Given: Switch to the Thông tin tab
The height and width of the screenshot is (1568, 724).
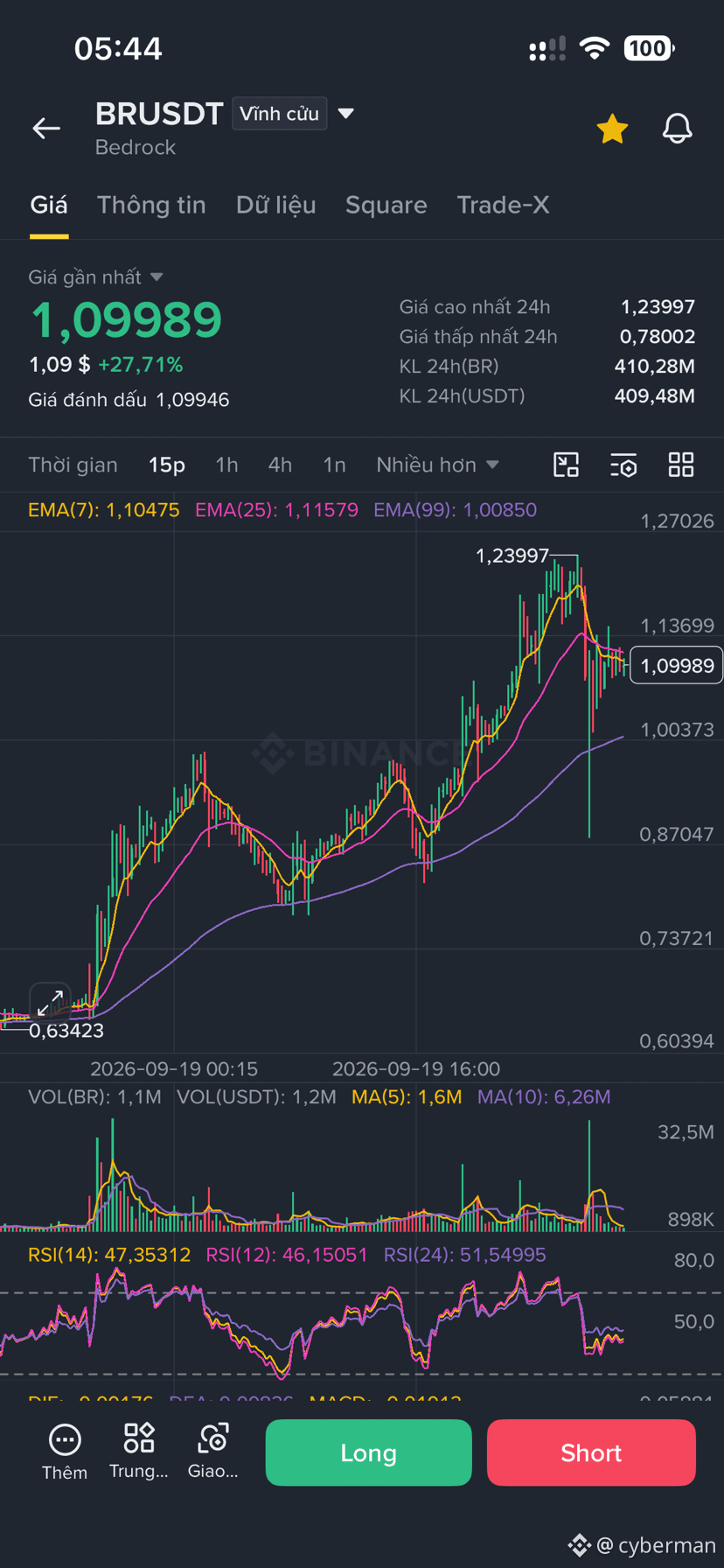Looking at the screenshot, I should click(x=151, y=205).
